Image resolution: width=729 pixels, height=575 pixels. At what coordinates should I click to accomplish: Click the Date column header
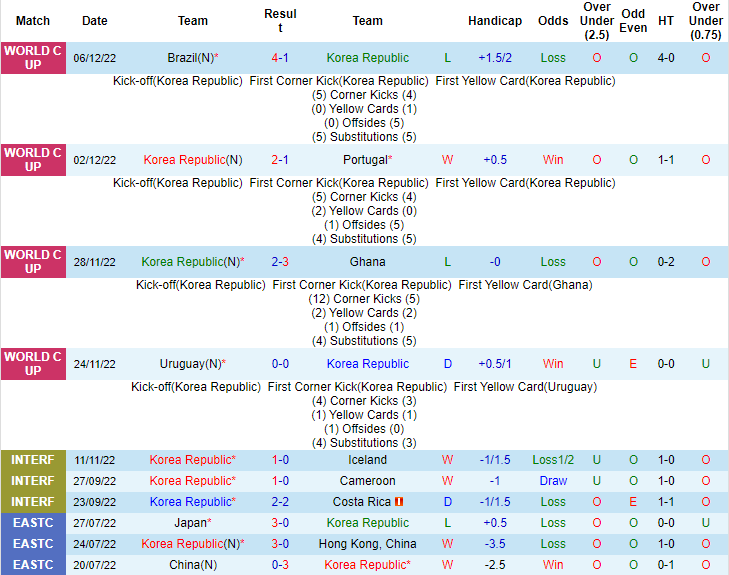click(x=95, y=21)
